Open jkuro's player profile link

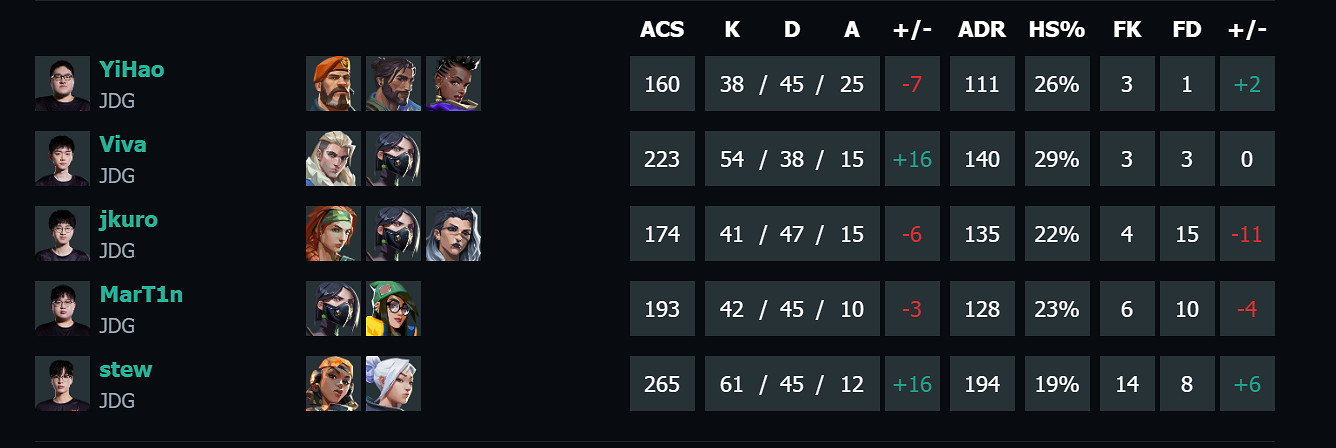tap(128, 220)
